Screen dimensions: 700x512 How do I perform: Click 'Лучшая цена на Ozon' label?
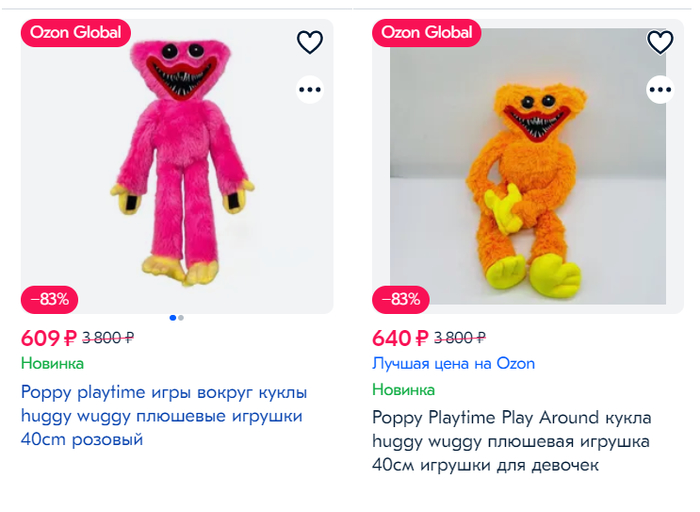click(x=454, y=364)
